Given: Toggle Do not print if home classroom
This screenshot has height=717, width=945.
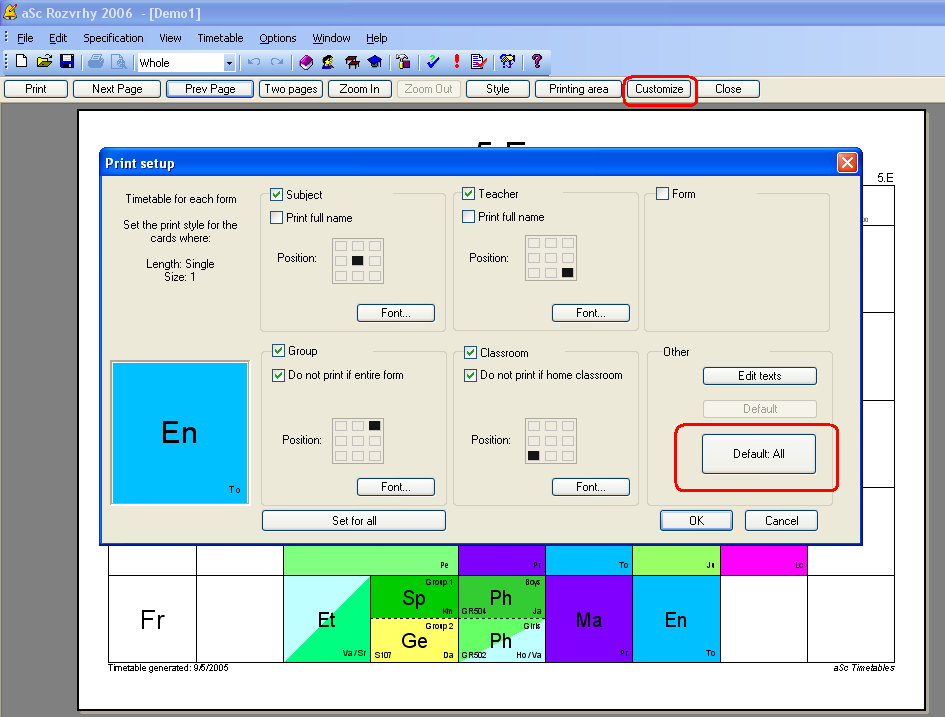Looking at the screenshot, I should point(471,376).
